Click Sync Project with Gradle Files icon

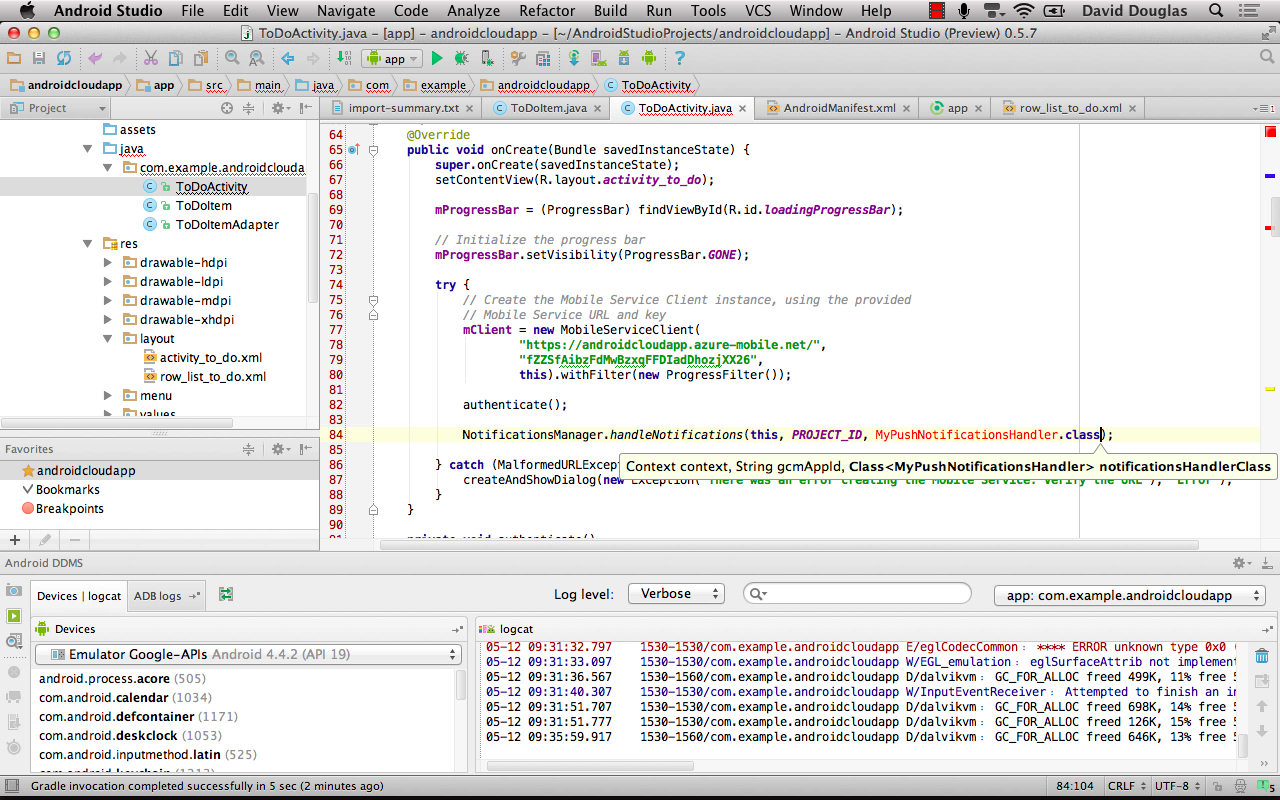(574, 58)
